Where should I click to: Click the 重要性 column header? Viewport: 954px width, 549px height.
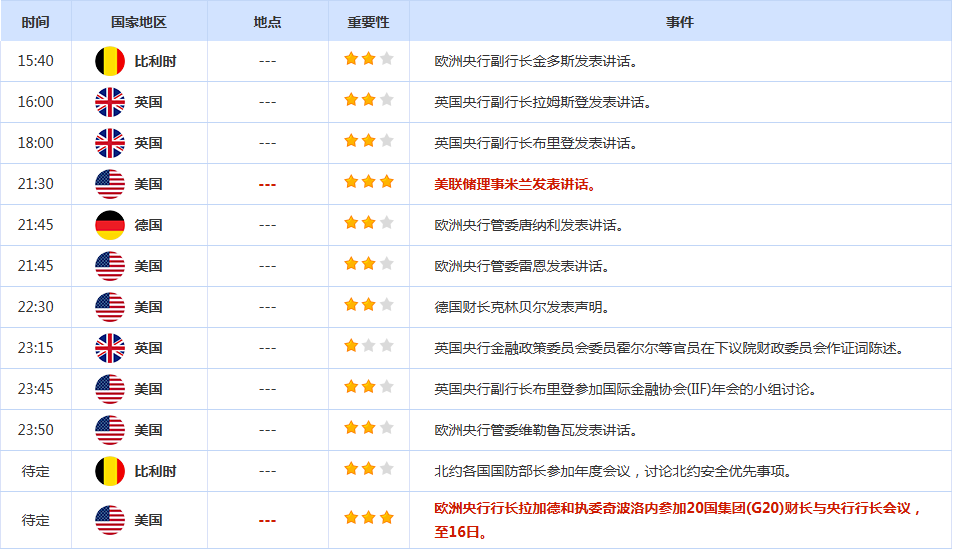(x=368, y=22)
